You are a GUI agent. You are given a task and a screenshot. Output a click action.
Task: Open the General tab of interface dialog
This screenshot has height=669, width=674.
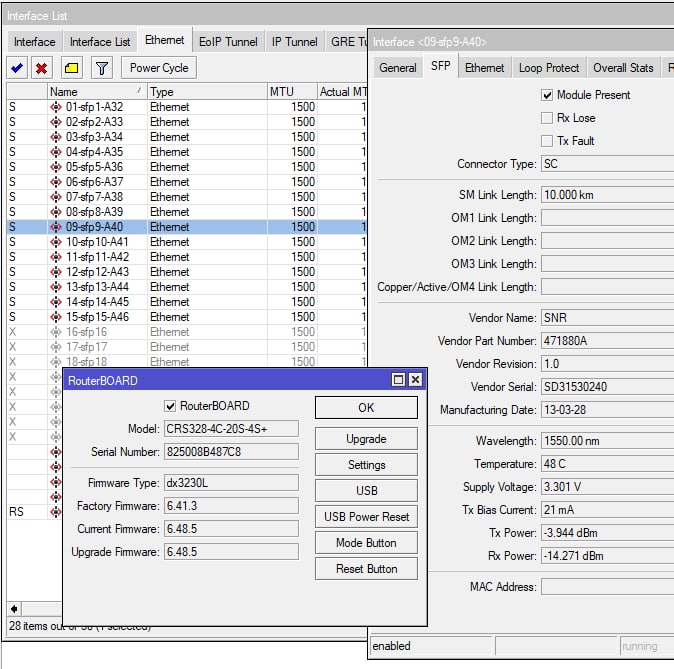coord(398,68)
